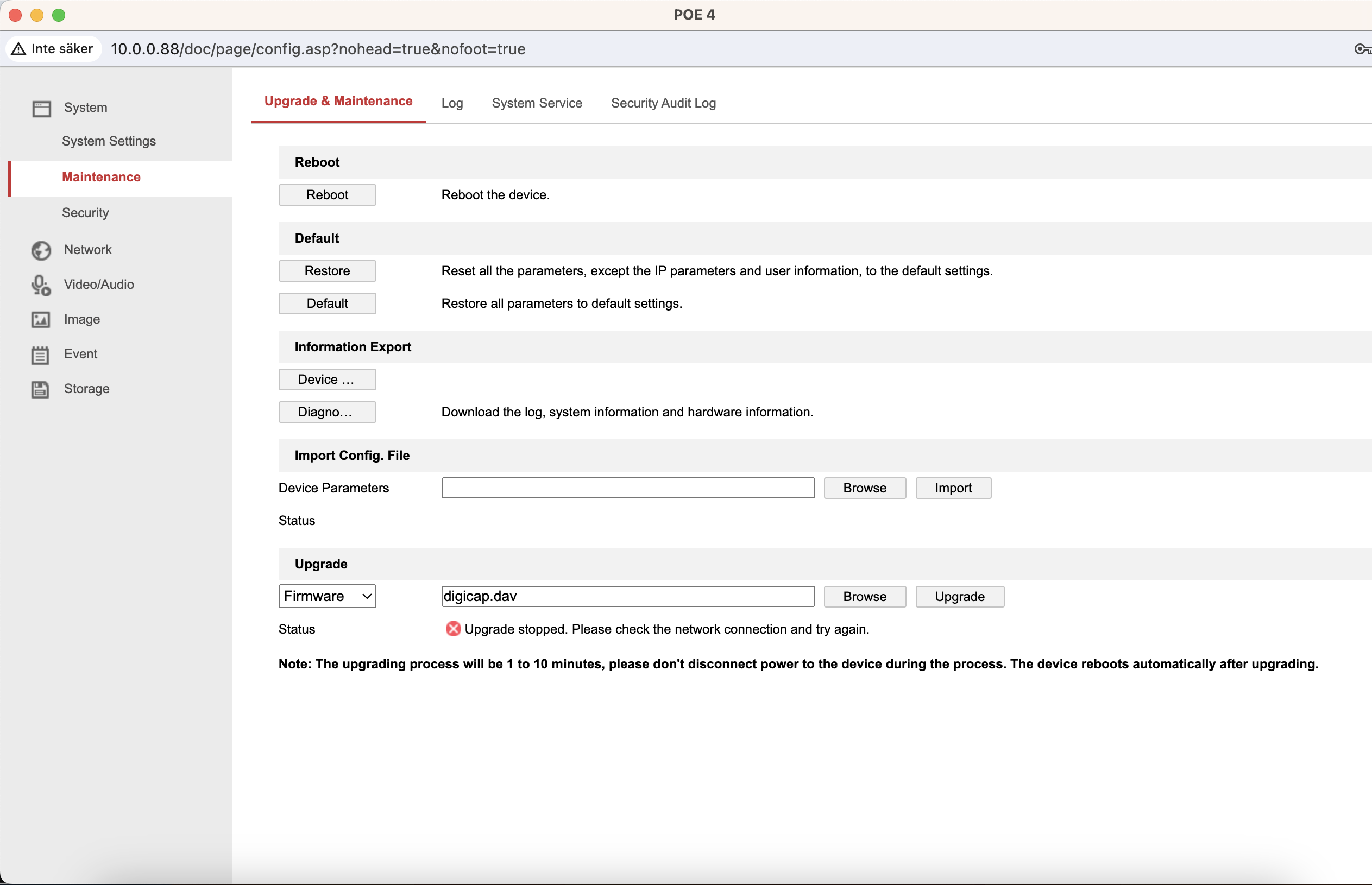Switch to the Security Audit Log tab
1372x885 pixels.
[x=664, y=103]
